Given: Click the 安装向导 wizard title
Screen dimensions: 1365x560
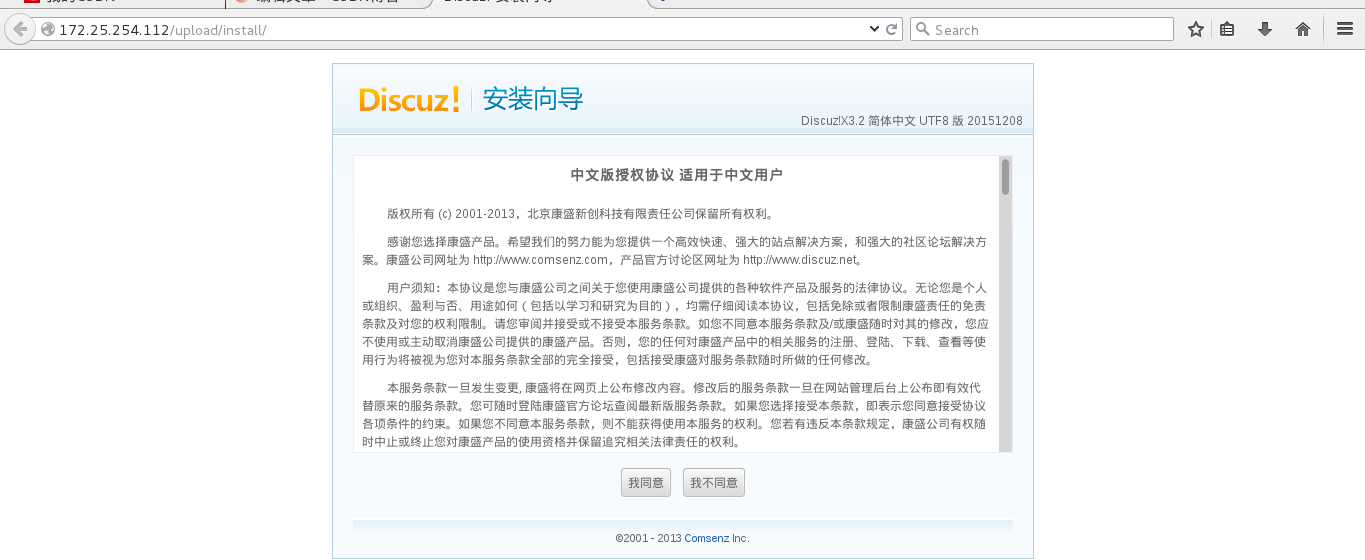Looking at the screenshot, I should (533, 99).
